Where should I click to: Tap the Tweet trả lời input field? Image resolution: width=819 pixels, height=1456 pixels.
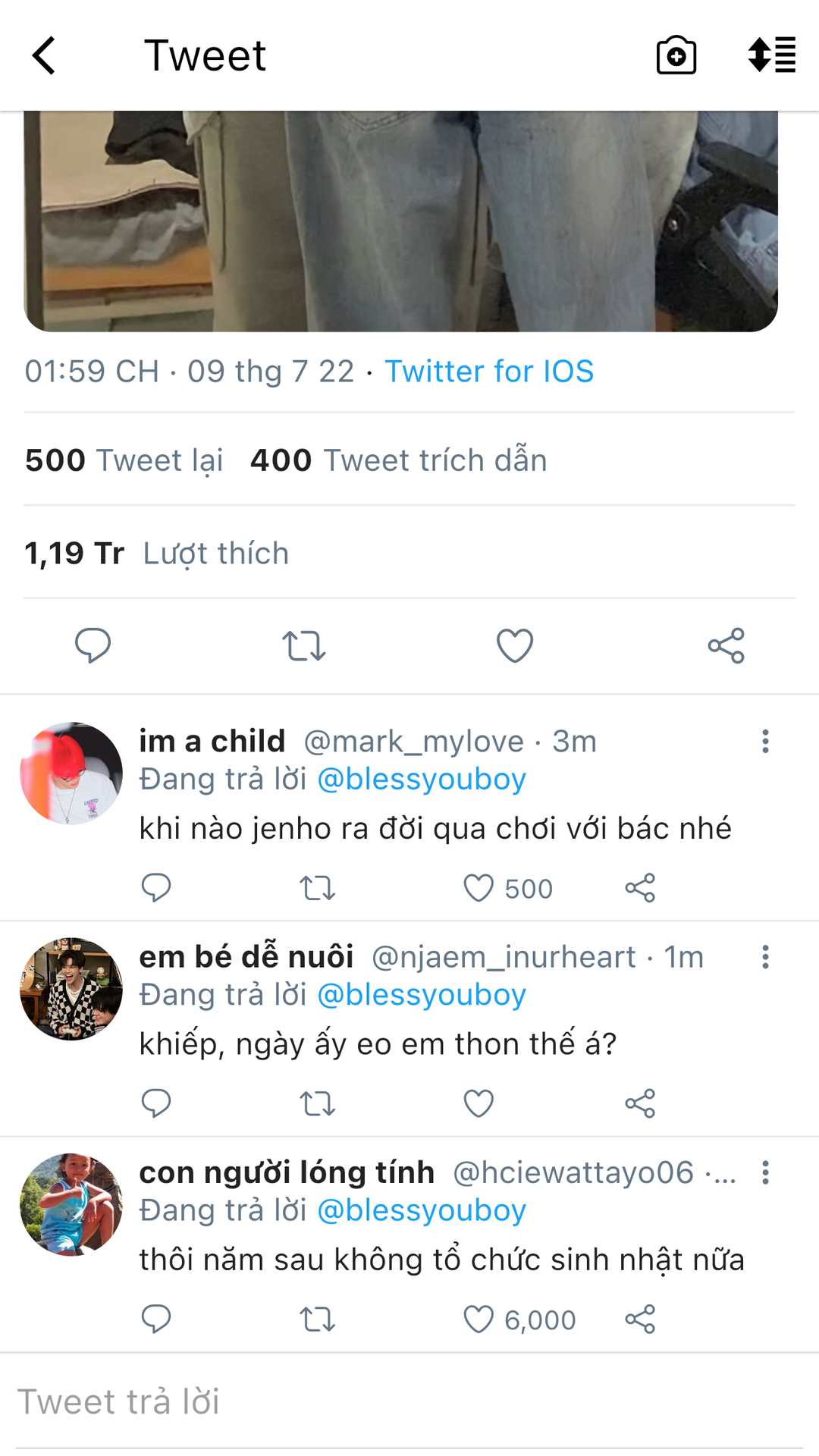[x=409, y=1401]
